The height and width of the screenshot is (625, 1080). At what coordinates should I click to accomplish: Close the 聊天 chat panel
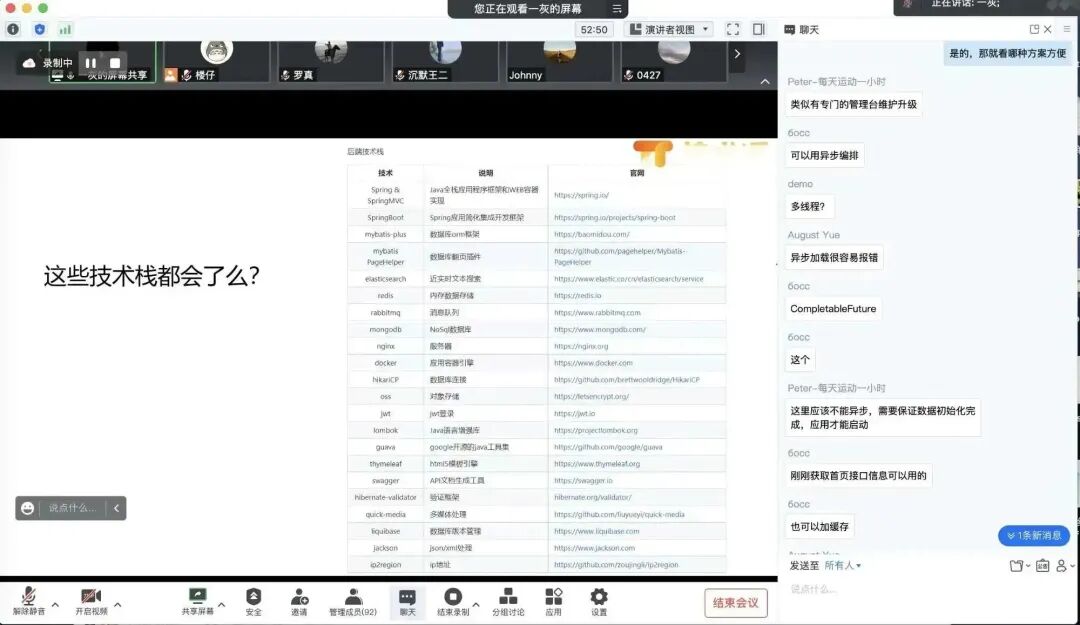[x=1048, y=29]
